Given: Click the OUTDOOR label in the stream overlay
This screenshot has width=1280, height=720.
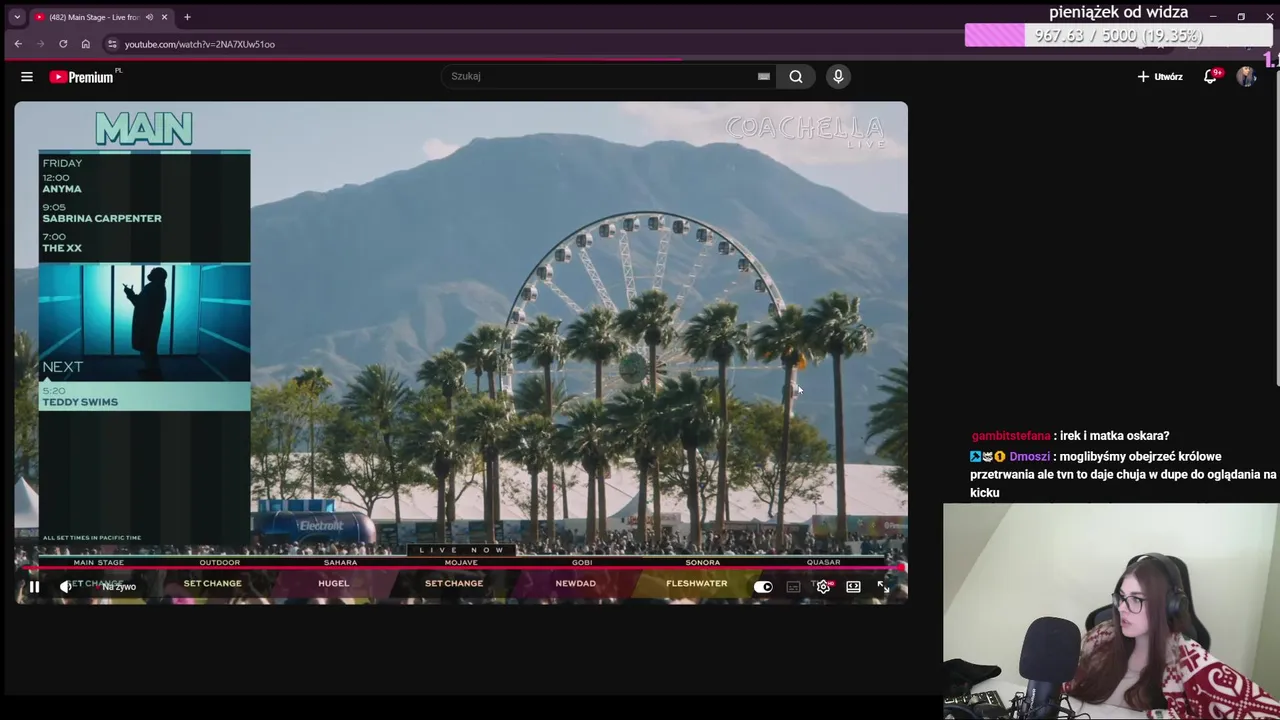Looking at the screenshot, I should [219, 562].
